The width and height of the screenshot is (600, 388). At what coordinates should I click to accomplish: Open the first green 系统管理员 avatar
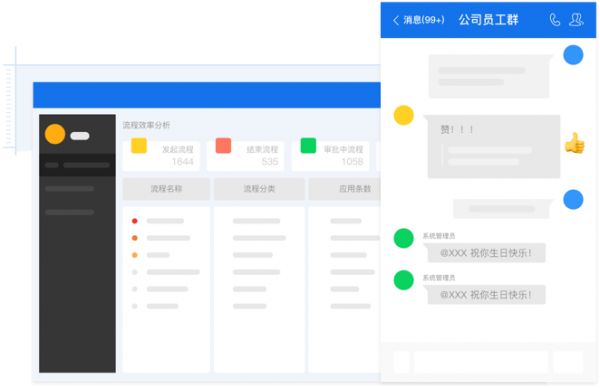[404, 238]
